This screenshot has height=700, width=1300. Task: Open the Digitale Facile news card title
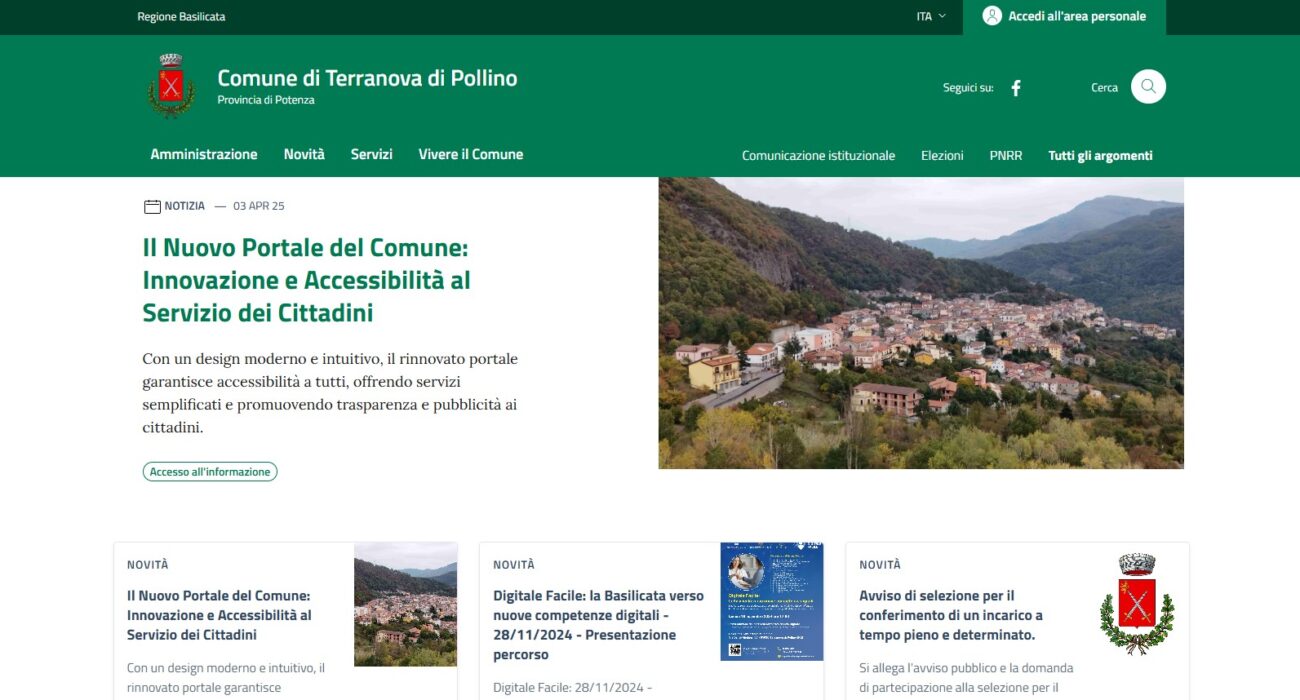[x=598, y=625]
